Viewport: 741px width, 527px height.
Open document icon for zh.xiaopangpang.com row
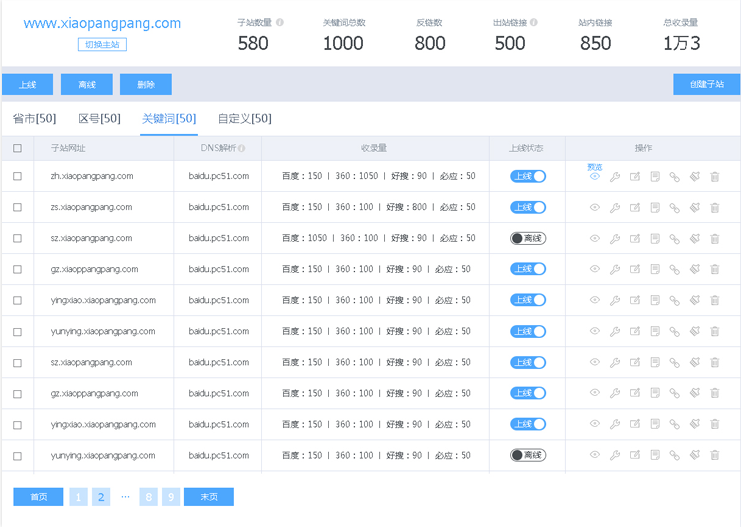655,177
